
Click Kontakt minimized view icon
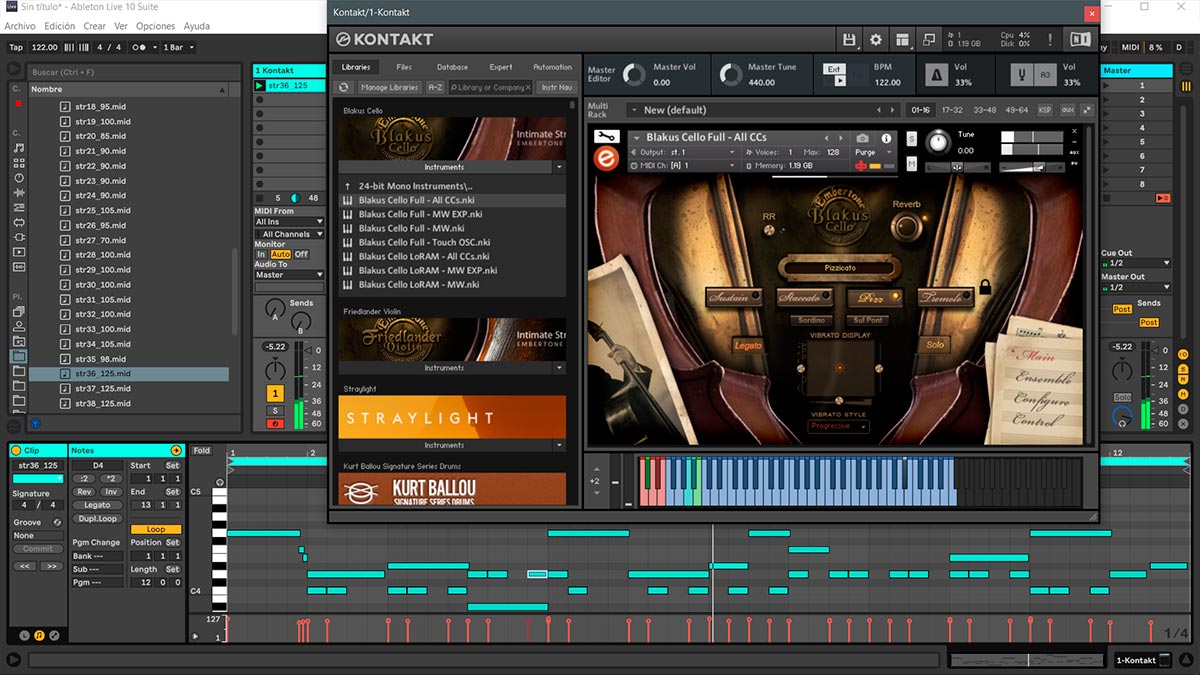[x=929, y=40]
